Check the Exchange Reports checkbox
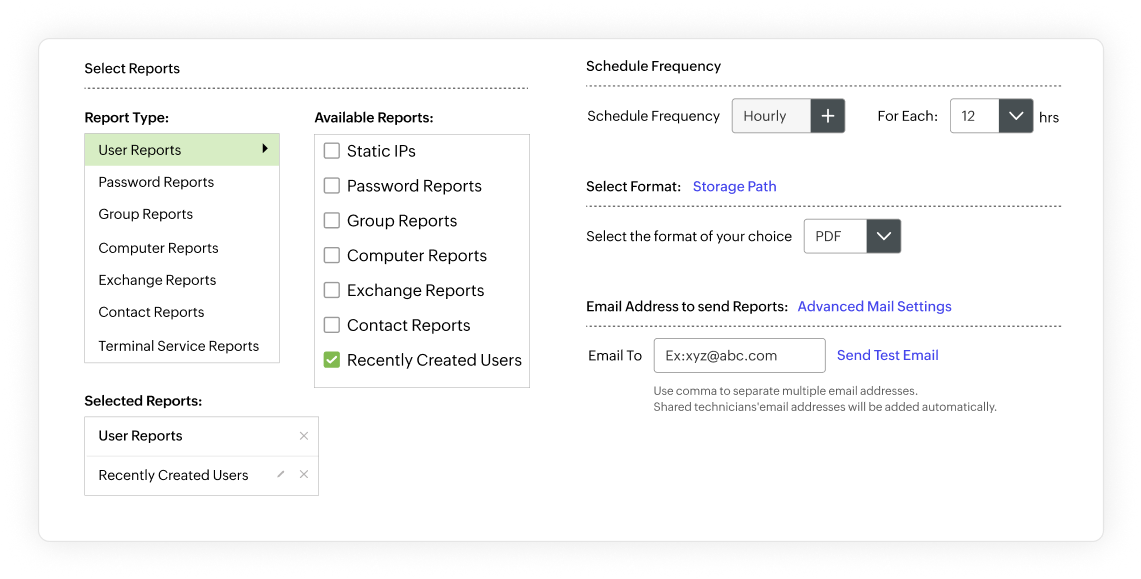Image resolution: width=1141 pixels, height=579 pixels. pyautogui.click(x=331, y=290)
